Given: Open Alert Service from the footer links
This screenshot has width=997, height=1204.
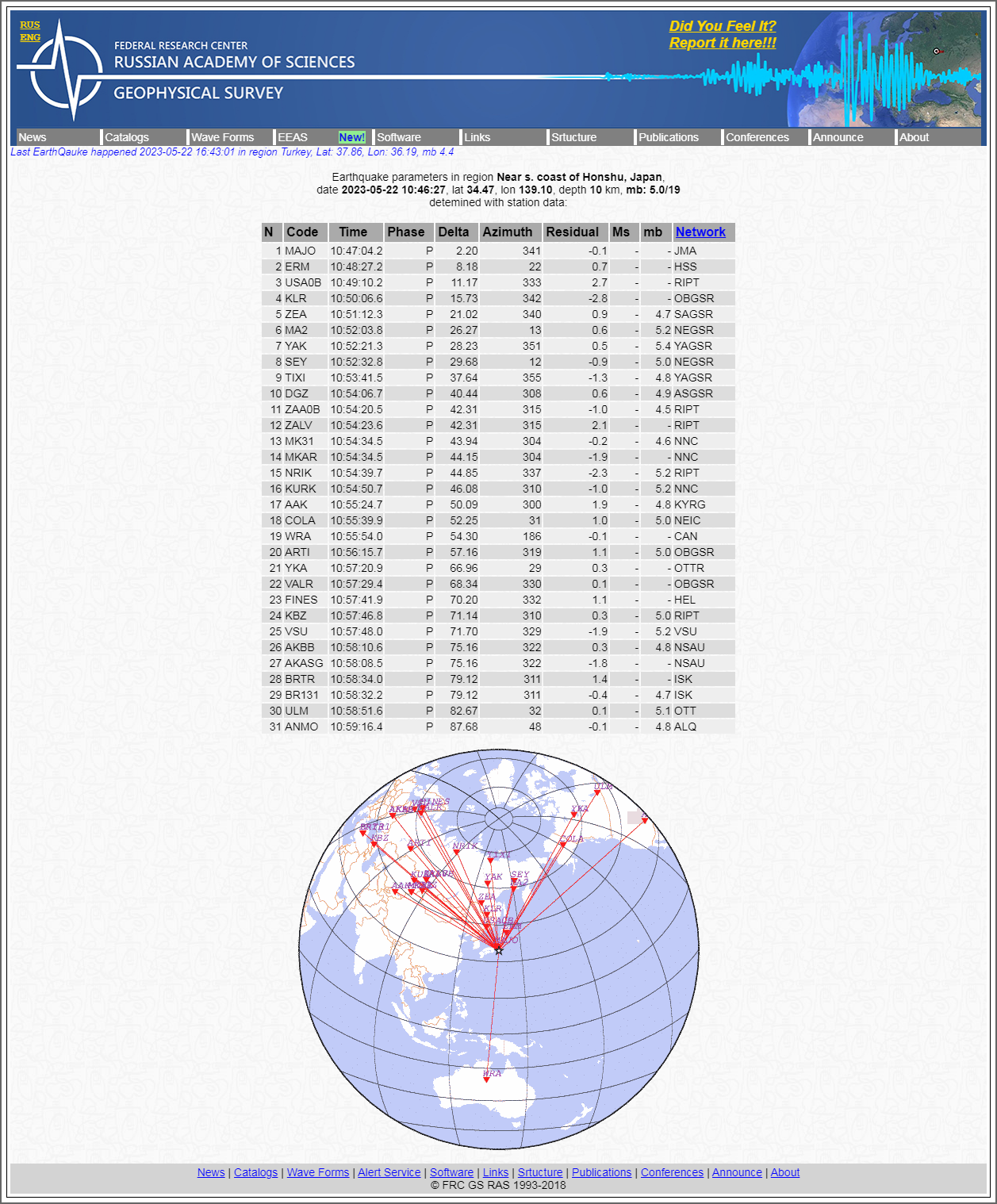Looking at the screenshot, I should tap(389, 1172).
